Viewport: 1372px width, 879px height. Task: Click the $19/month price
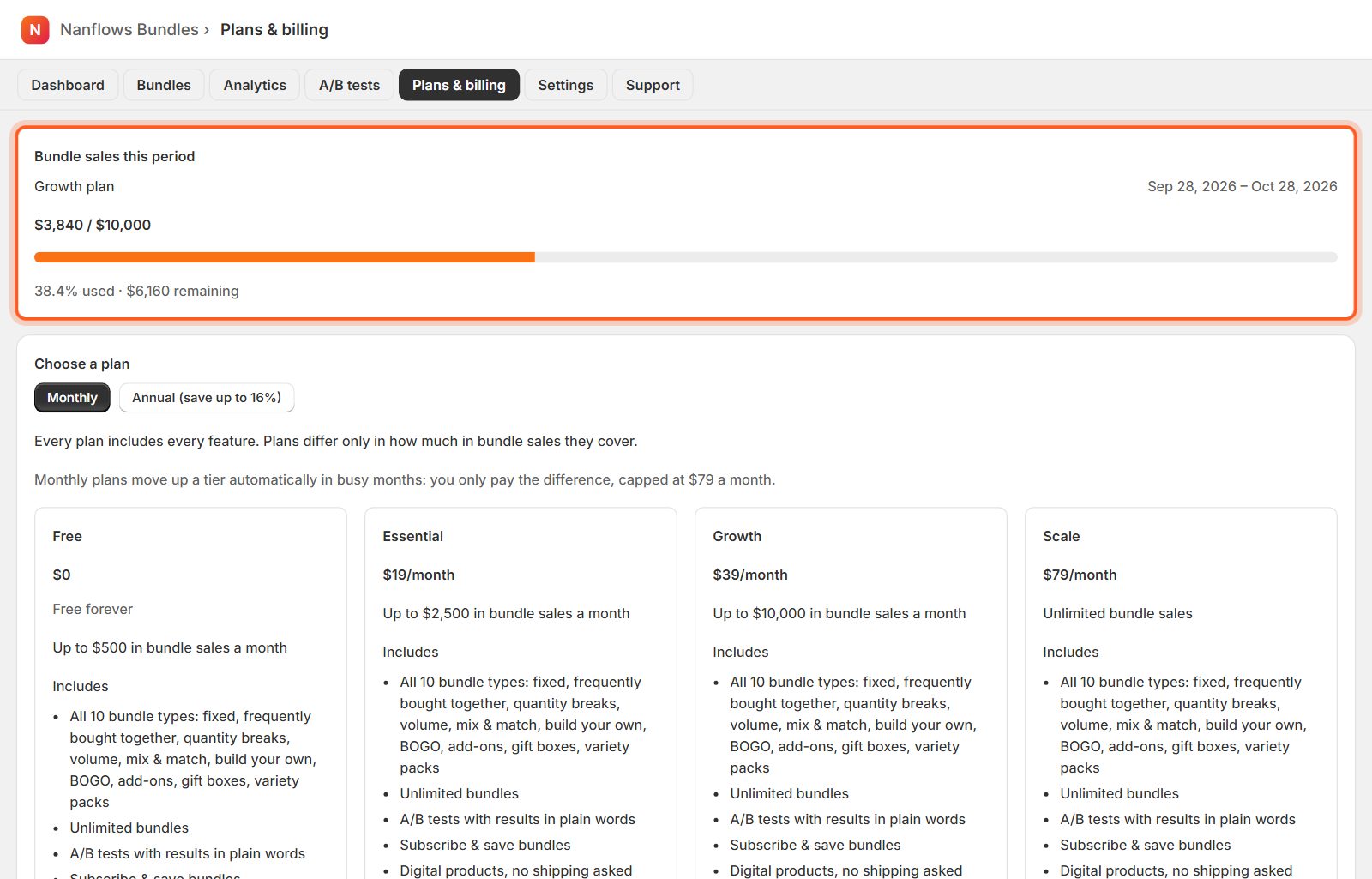click(x=418, y=575)
